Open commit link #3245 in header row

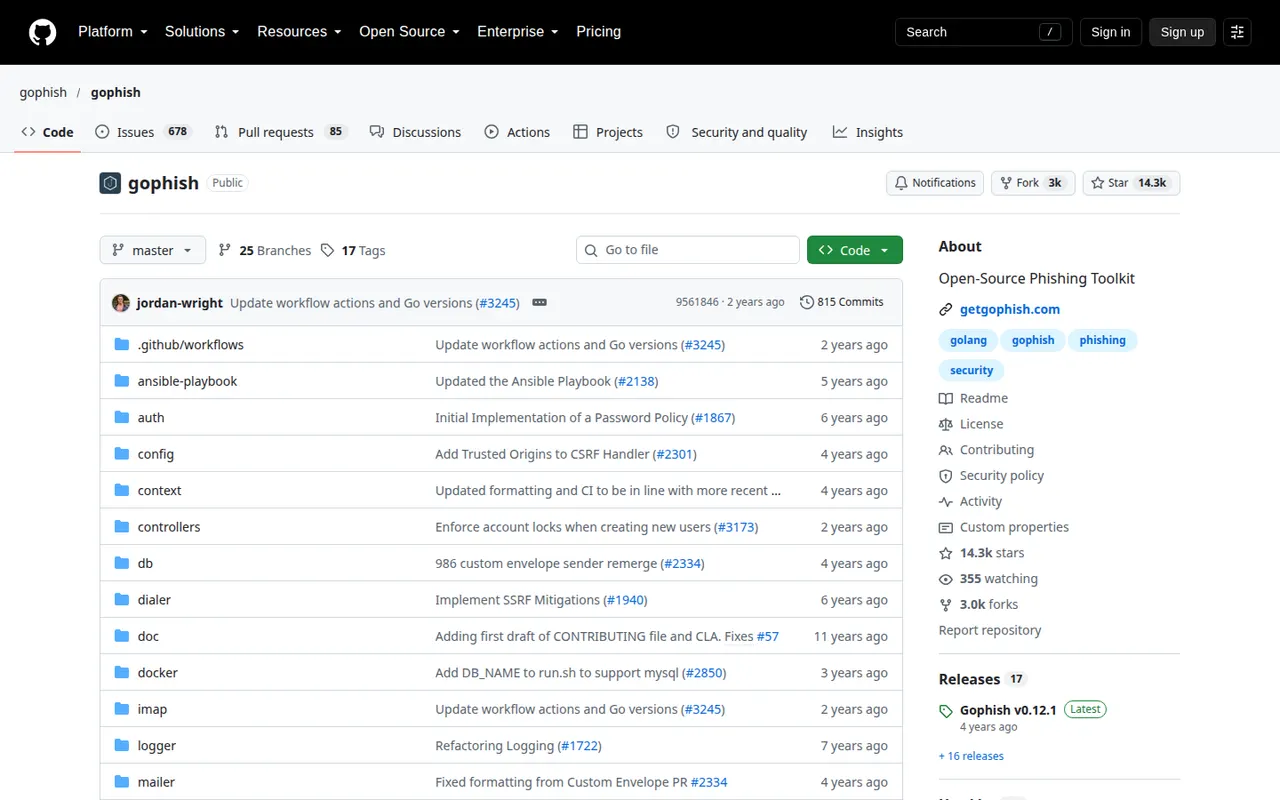(x=498, y=302)
